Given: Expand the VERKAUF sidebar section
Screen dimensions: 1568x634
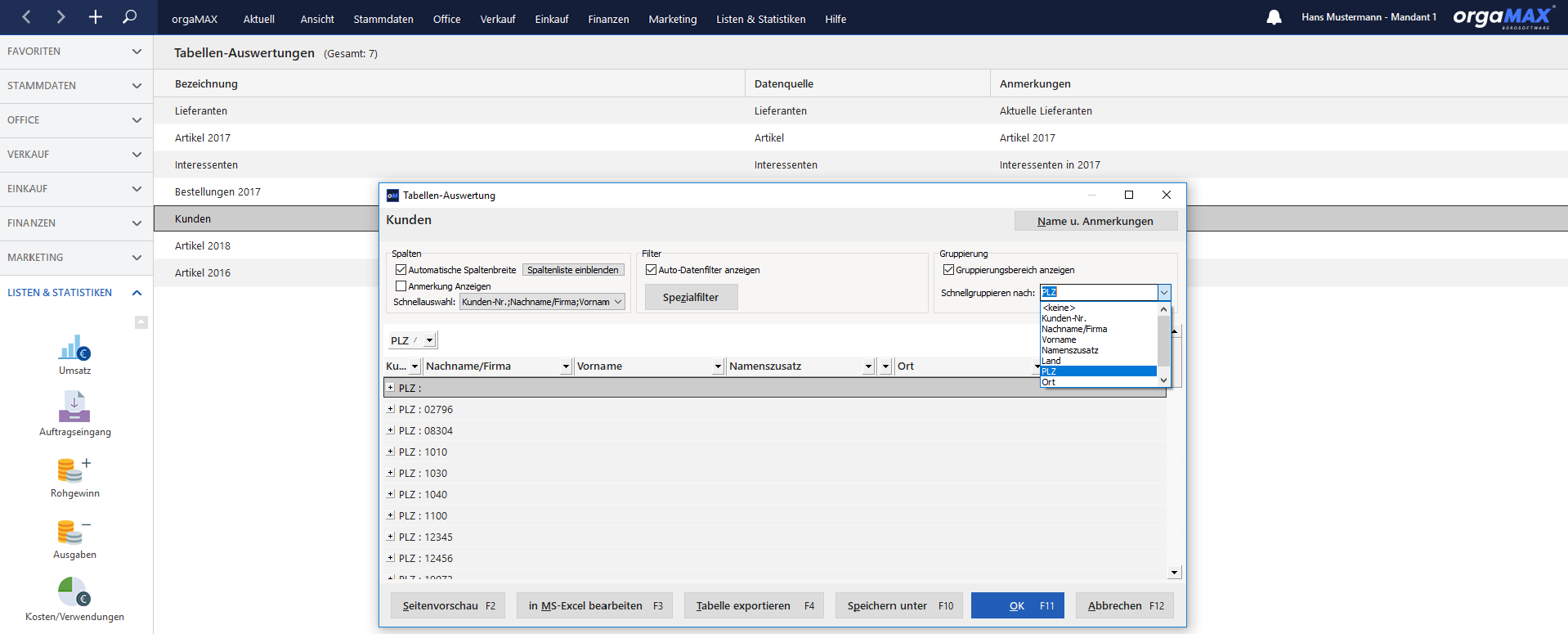Looking at the screenshot, I should (76, 155).
